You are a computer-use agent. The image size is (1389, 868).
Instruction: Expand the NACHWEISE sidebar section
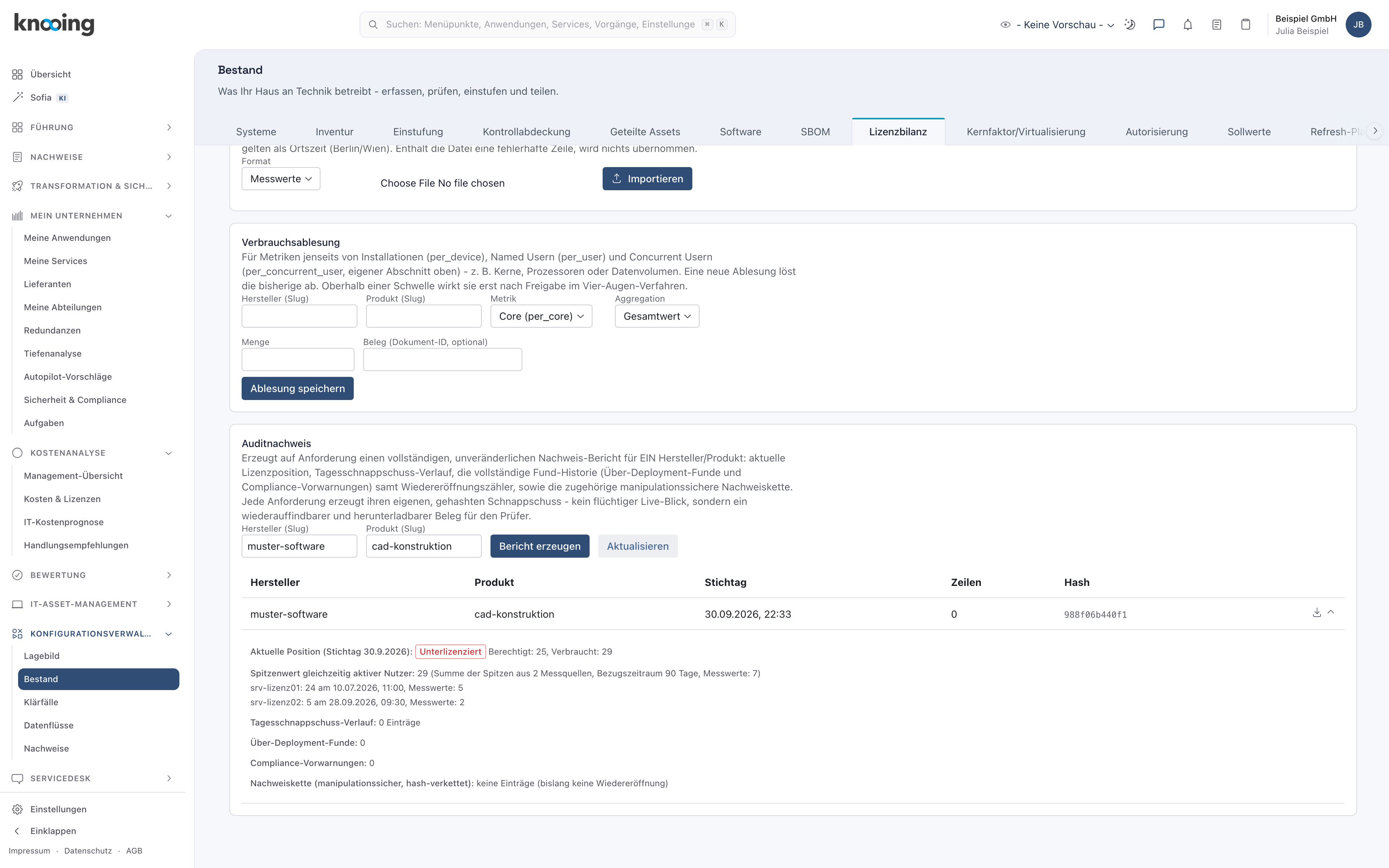tap(92, 157)
